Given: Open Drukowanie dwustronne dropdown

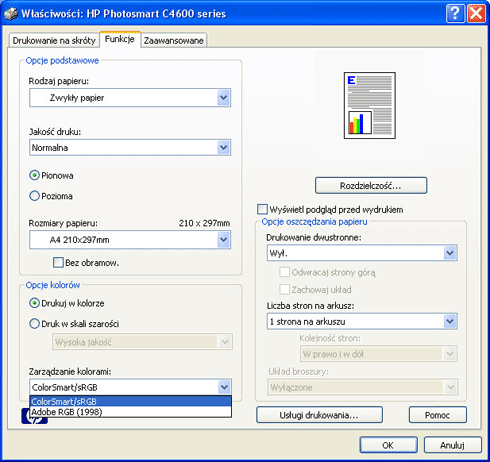Looking at the screenshot, I should point(362,253).
